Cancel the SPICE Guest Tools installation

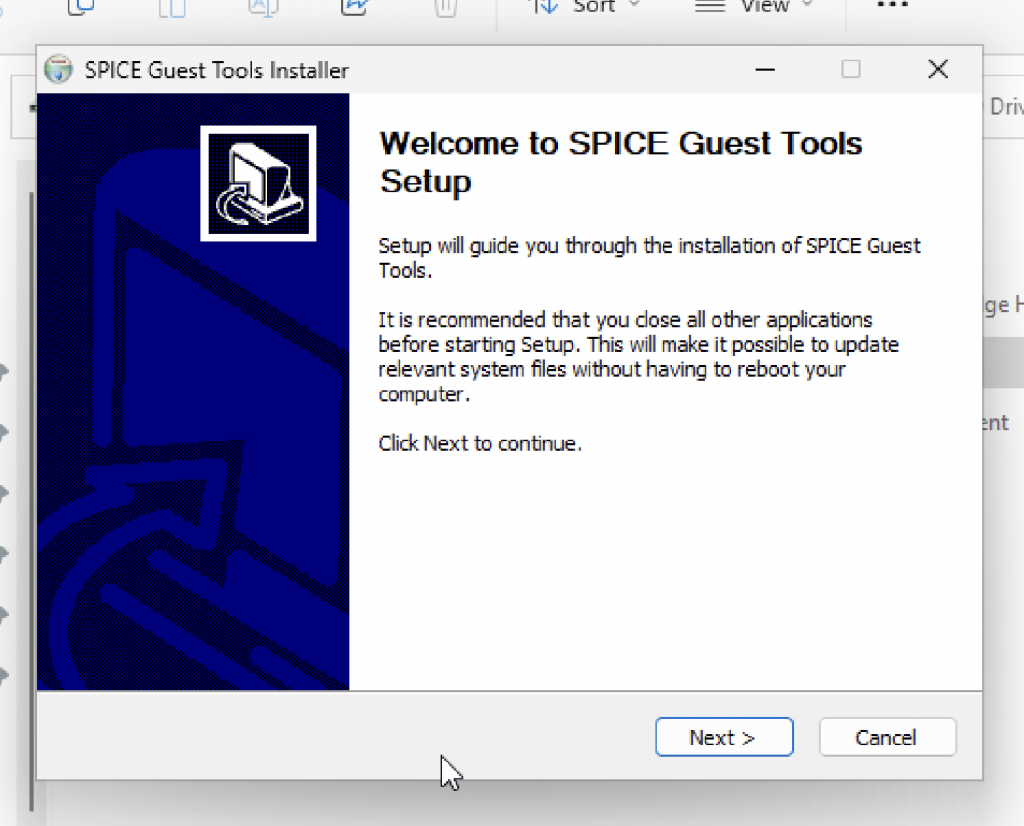point(886,737)
